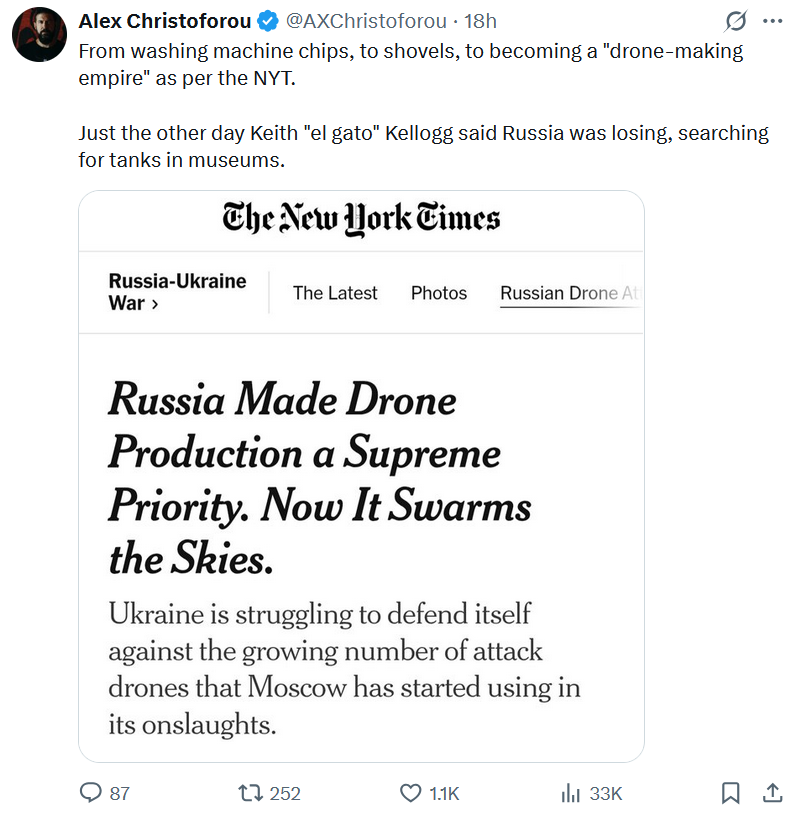Click the Grok slashed-circle icon
The image size is (791, 823).
click(735, 22)
